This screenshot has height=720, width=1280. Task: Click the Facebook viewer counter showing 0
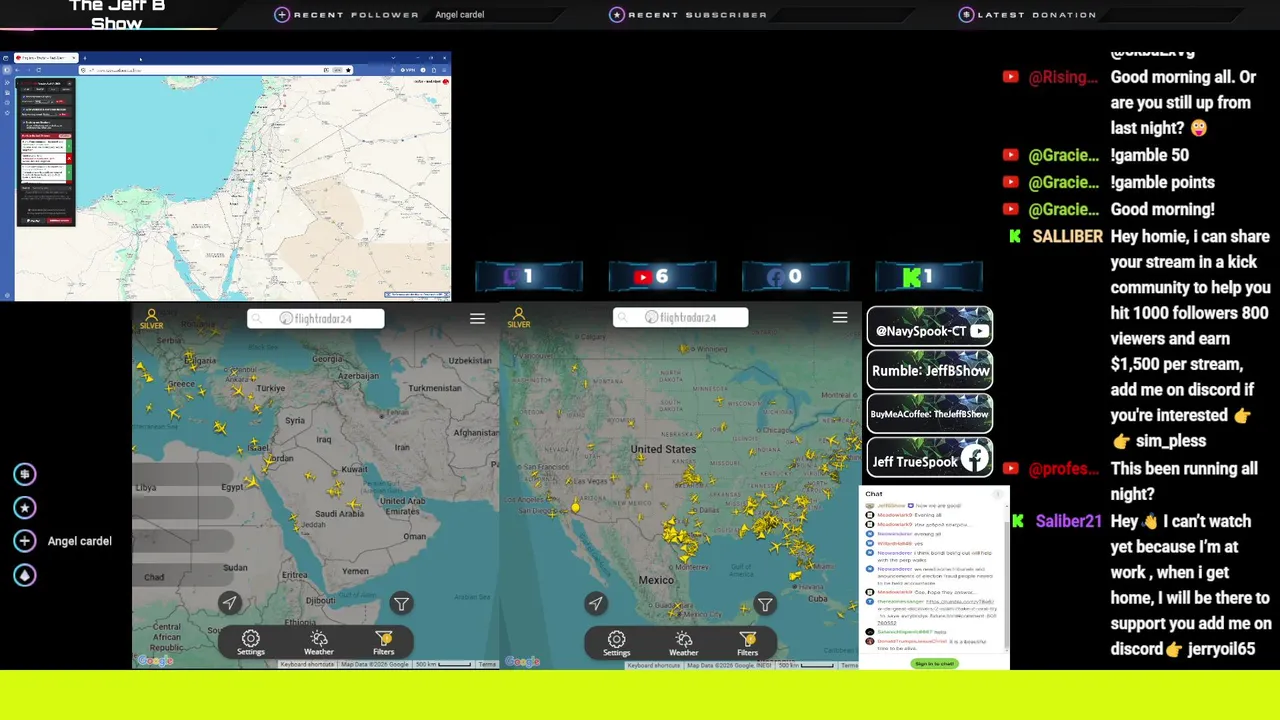click(x=795, y=277)
